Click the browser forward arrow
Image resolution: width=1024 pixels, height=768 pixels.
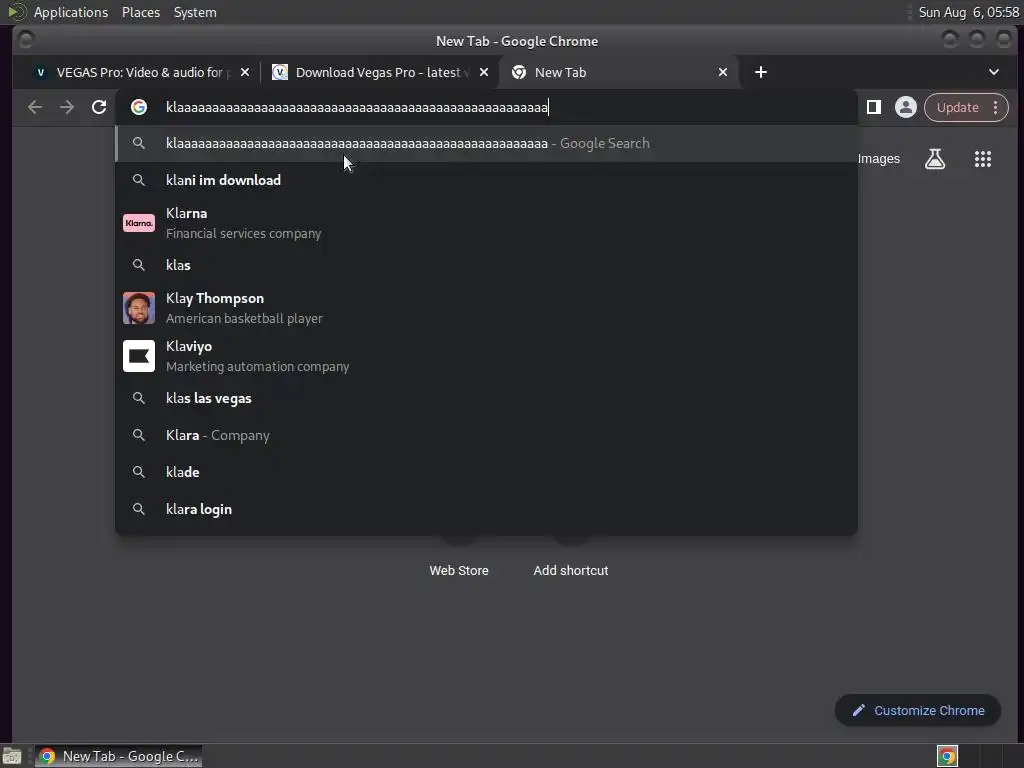tap(67, 107)
